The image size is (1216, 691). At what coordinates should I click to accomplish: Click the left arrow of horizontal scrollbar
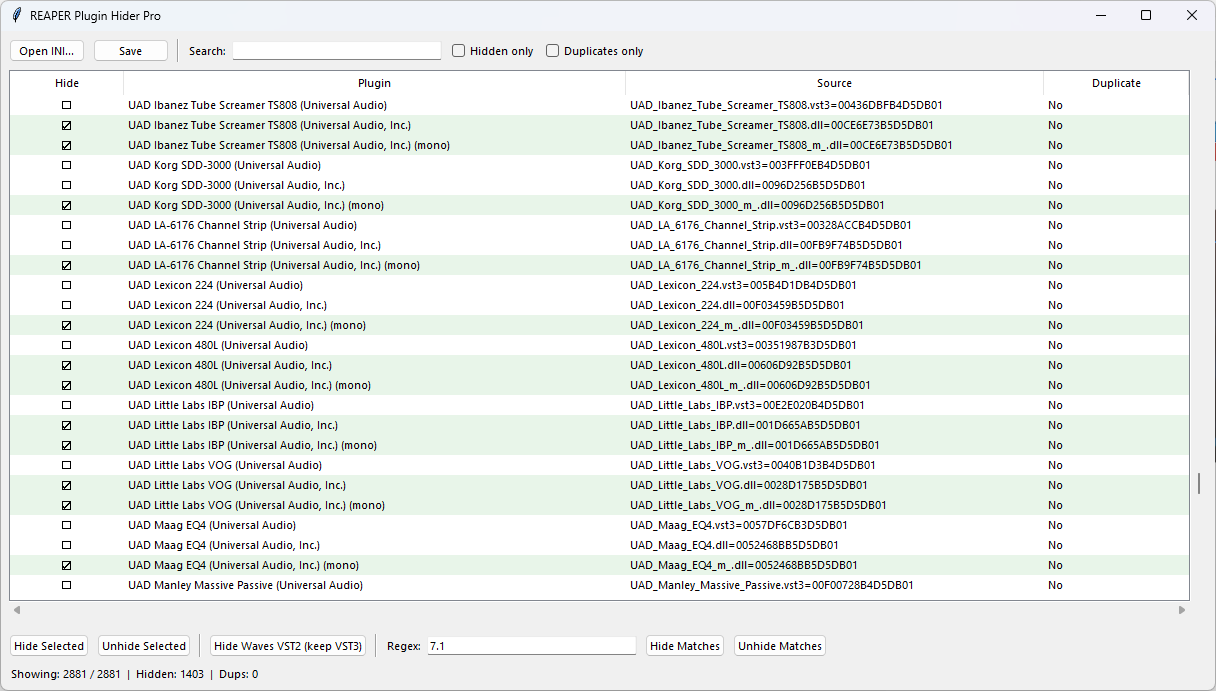pos(15,609)
